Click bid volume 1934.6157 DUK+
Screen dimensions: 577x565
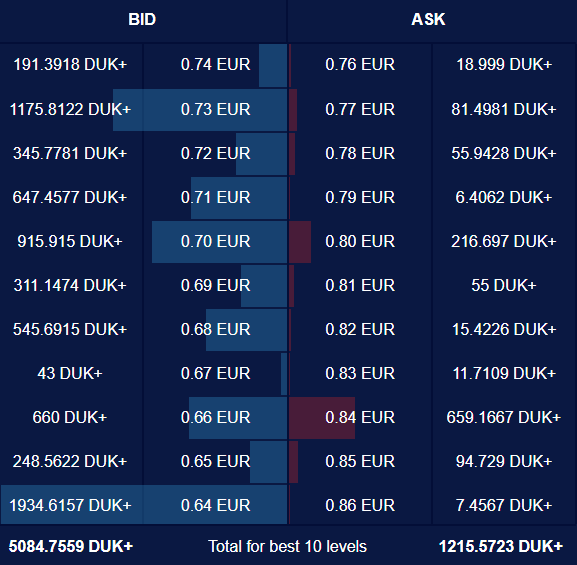point(70,505)
